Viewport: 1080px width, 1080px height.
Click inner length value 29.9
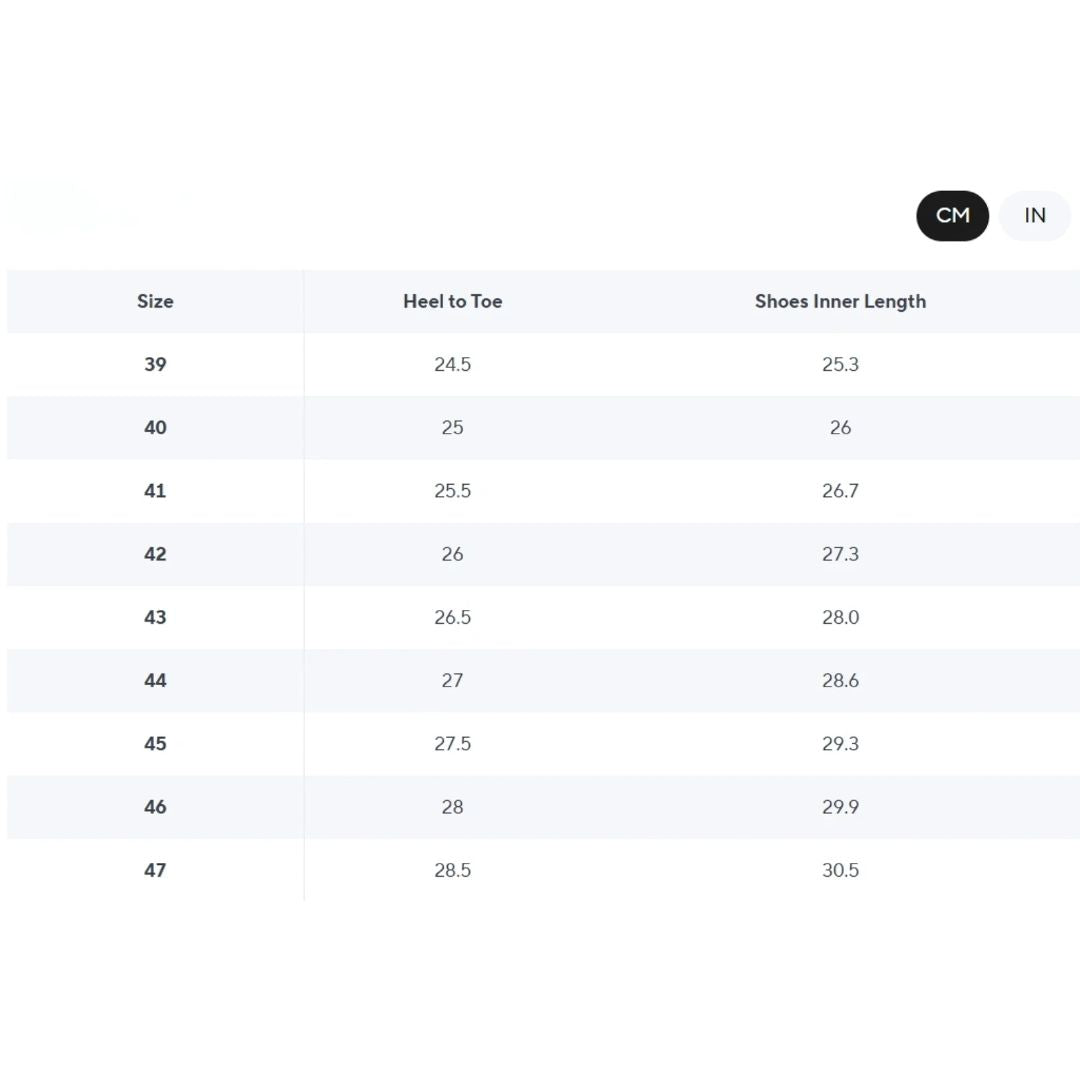click(x=840, y=807)
